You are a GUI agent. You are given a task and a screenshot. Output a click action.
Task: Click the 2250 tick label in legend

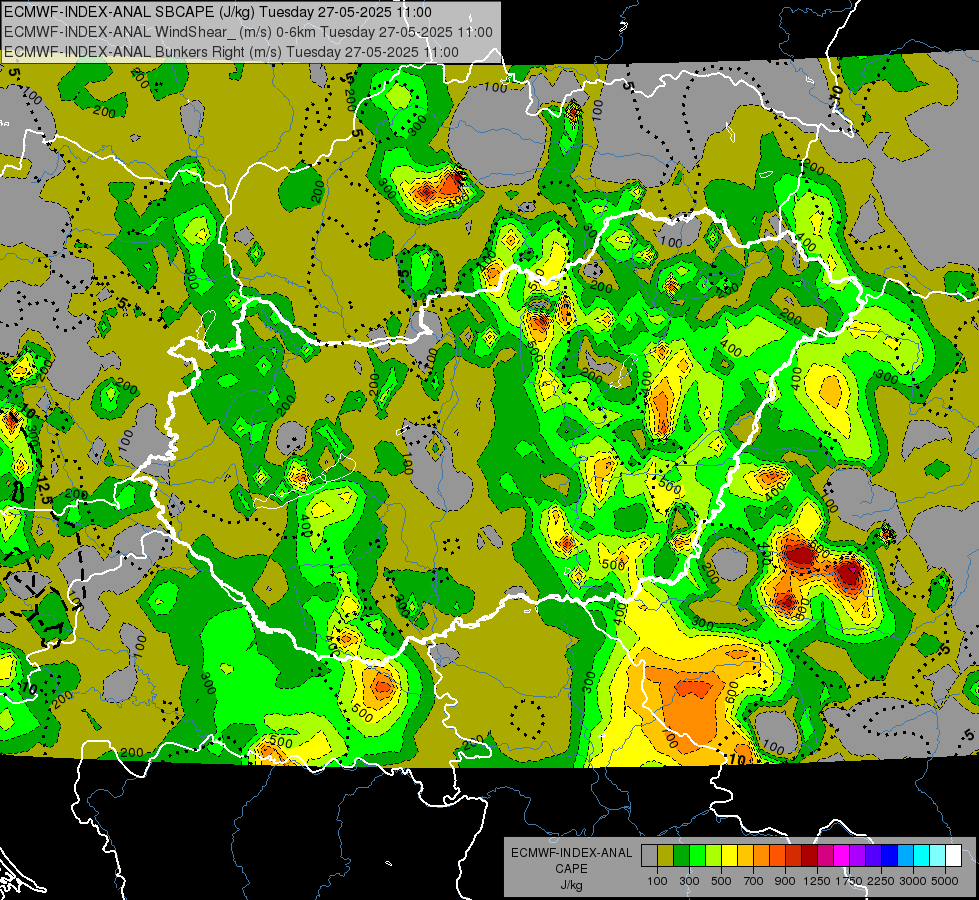(x=881, y=881)
